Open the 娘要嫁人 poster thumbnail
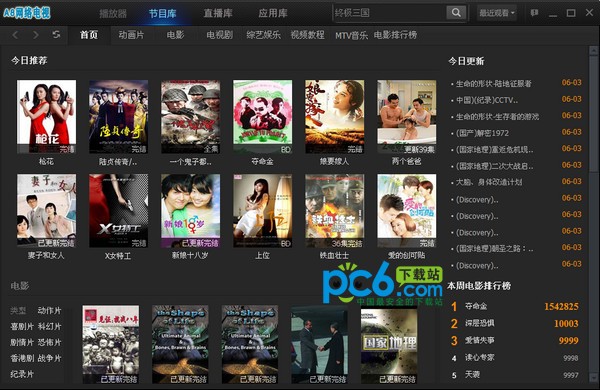 334,117
